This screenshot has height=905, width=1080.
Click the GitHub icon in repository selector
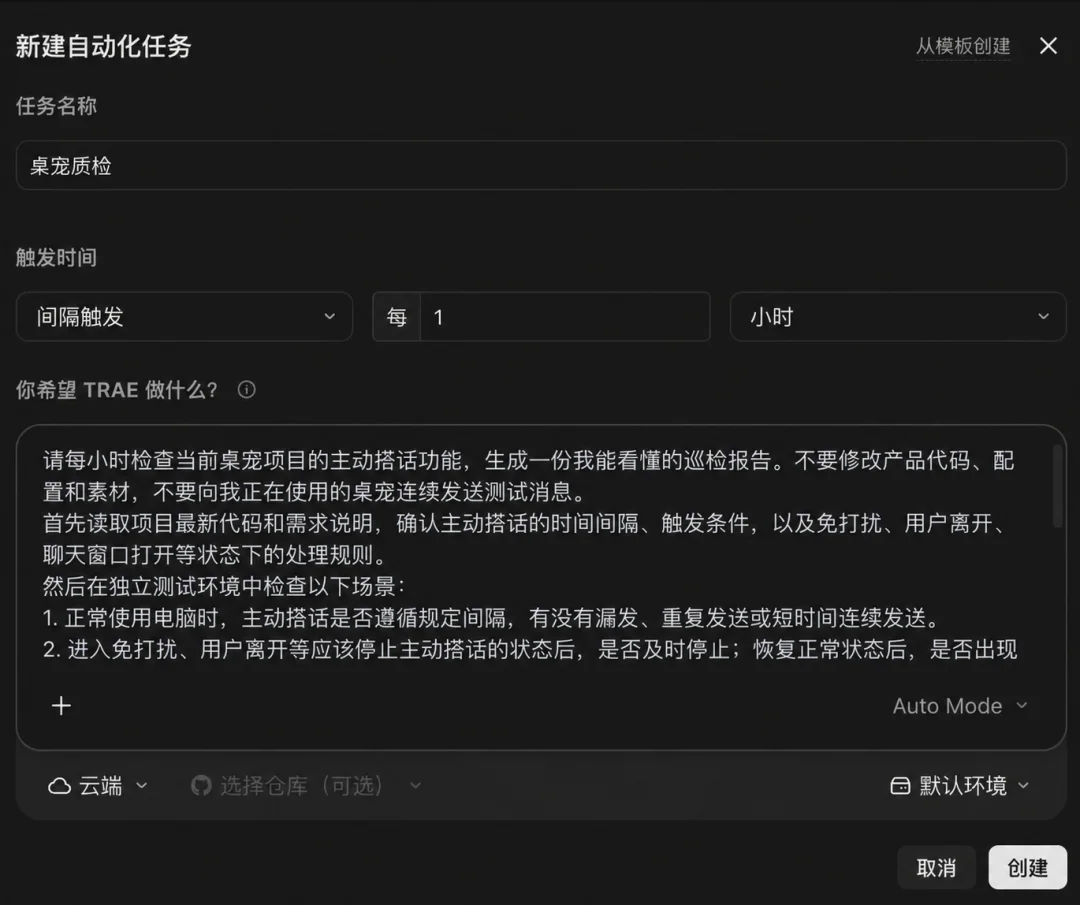tap(201, 785)
